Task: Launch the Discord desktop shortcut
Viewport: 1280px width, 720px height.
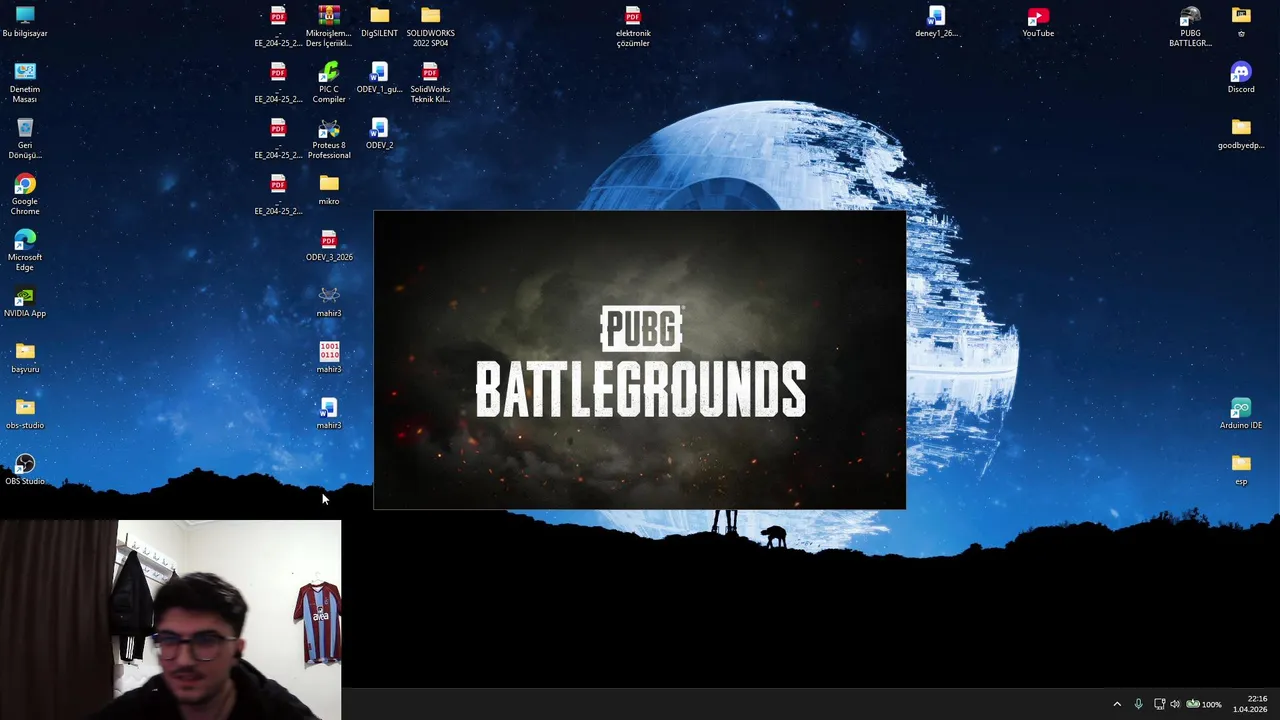Action: click(x=1241, y=78)
